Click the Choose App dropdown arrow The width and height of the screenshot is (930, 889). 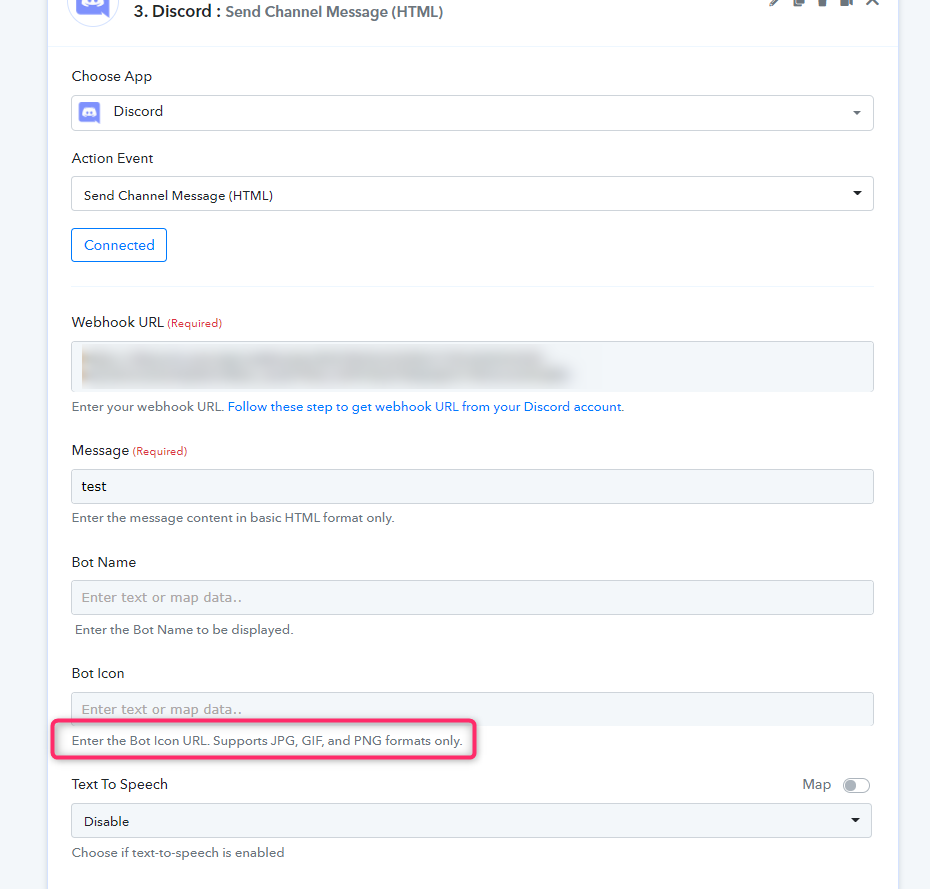[856, 113]
